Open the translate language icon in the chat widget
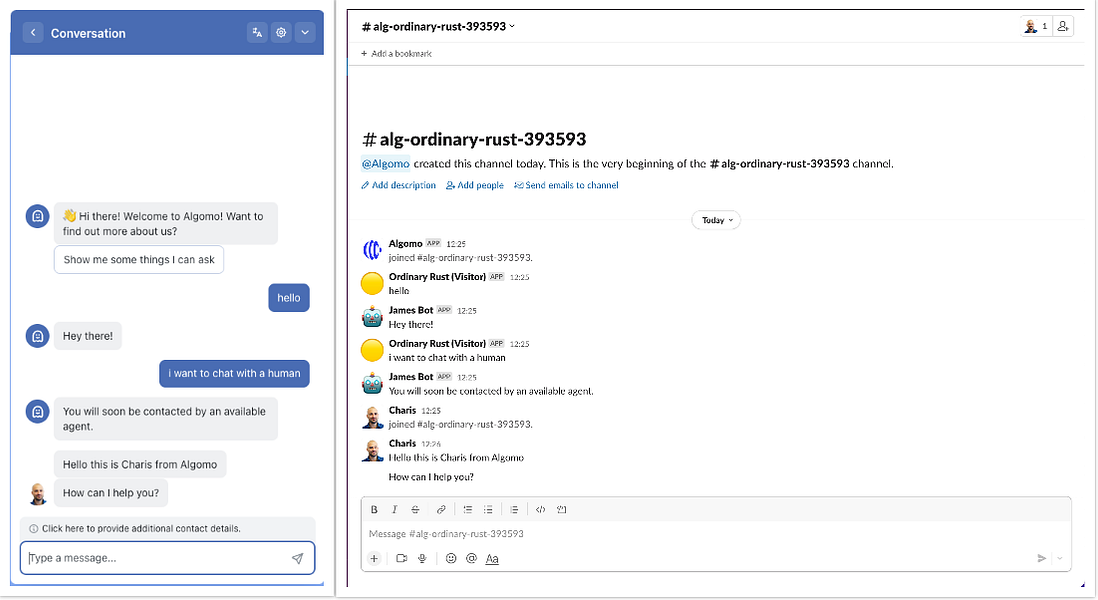The width and height of the screenshot is (1098, 600). [257, 32]
